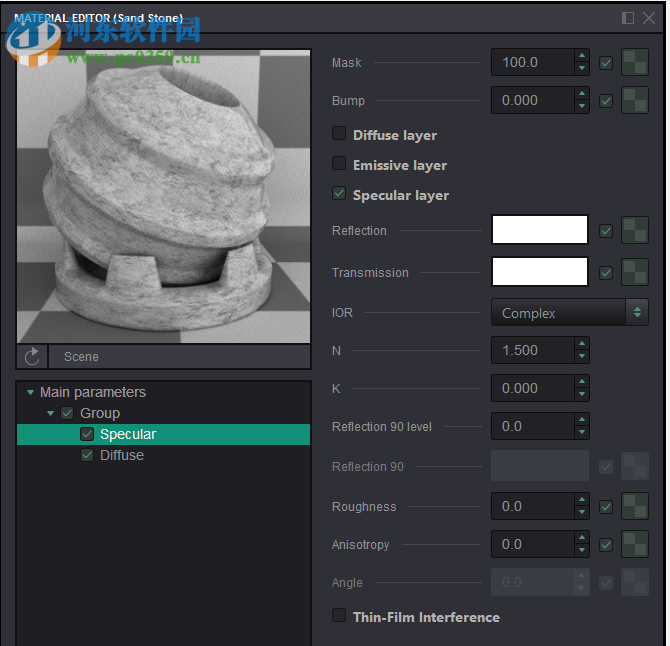Decrease the Anisotropy value with the down arrow
670x646 pixels.
pyautogui.click(x=582, y=550)
